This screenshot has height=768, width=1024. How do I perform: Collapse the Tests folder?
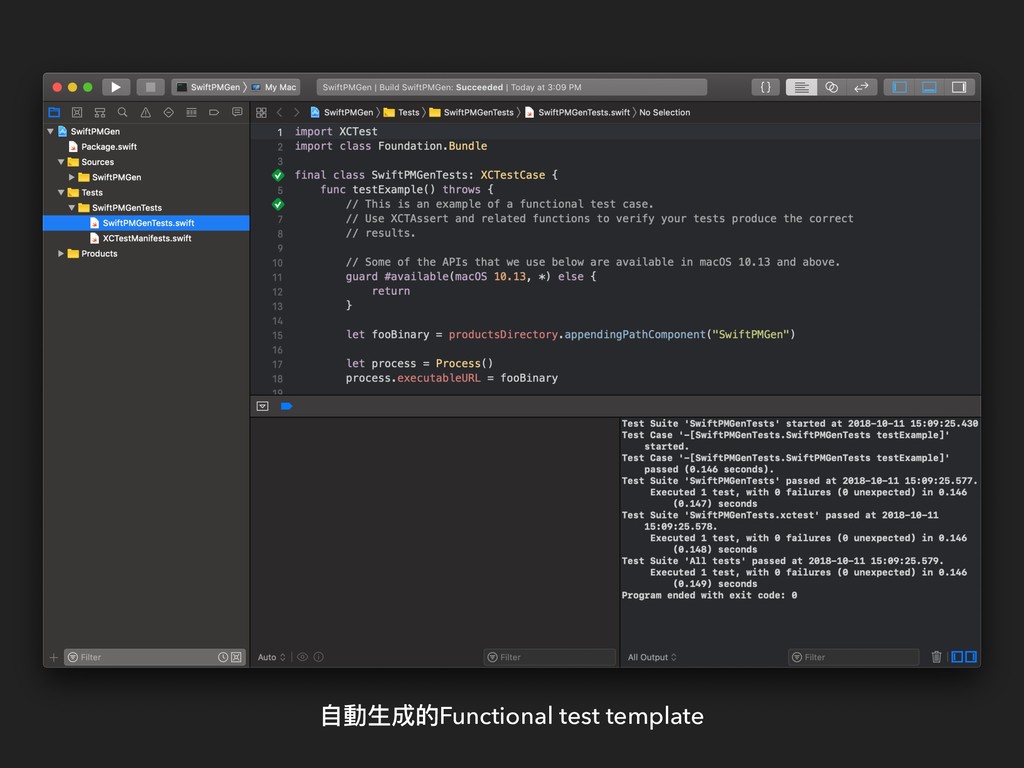point(61,193)
